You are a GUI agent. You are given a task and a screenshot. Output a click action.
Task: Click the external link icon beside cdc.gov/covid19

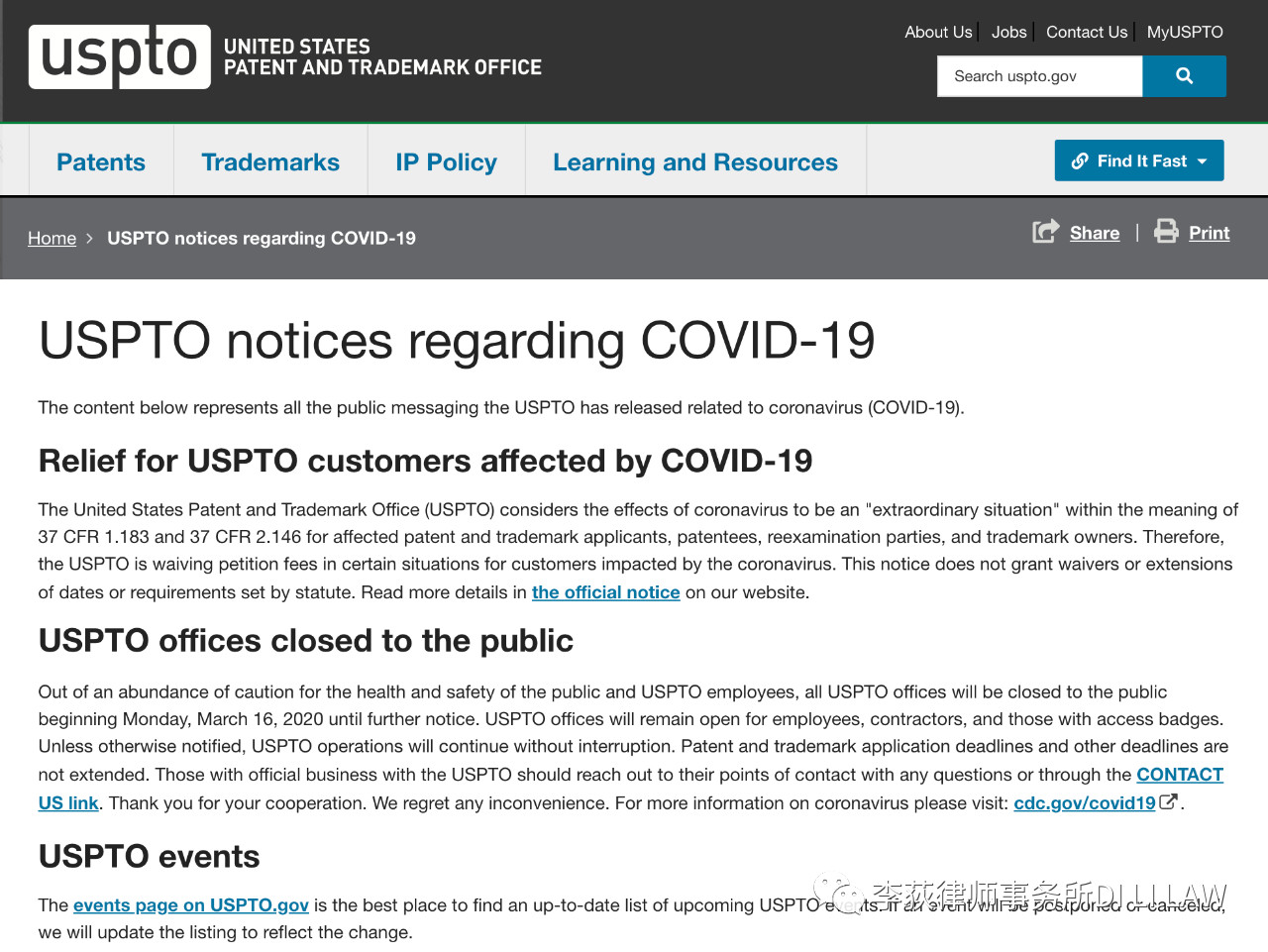[x=1169, y=802]
